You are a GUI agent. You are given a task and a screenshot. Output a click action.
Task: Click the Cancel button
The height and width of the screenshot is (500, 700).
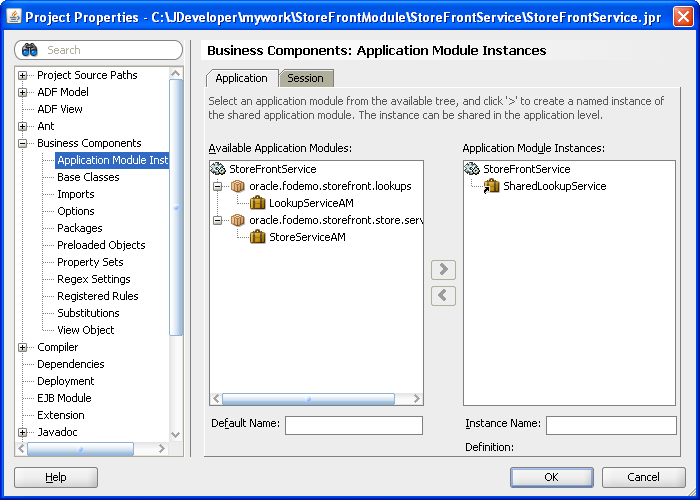pos(643,477)
